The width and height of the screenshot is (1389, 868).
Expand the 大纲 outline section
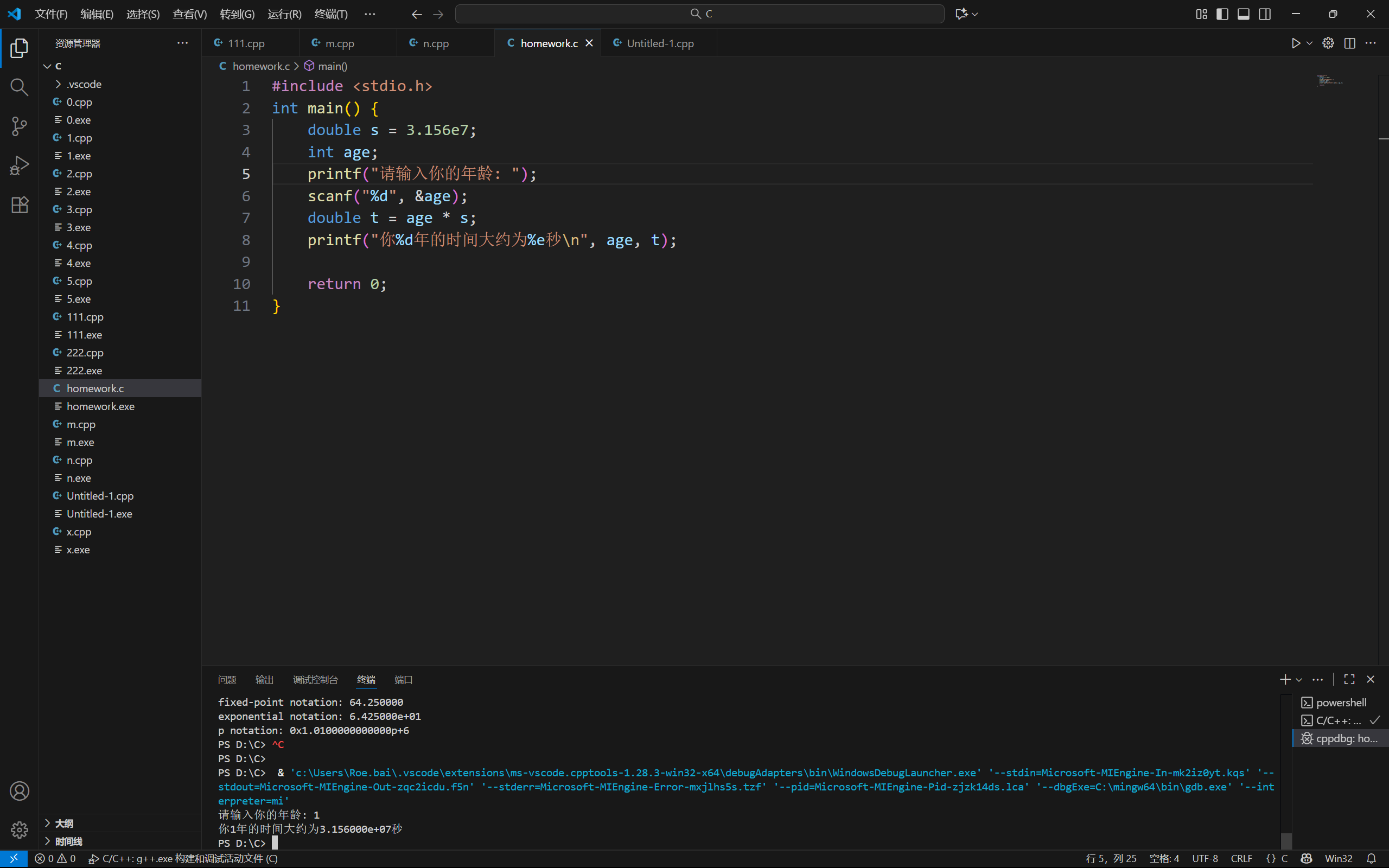click(x=64, y=823)
